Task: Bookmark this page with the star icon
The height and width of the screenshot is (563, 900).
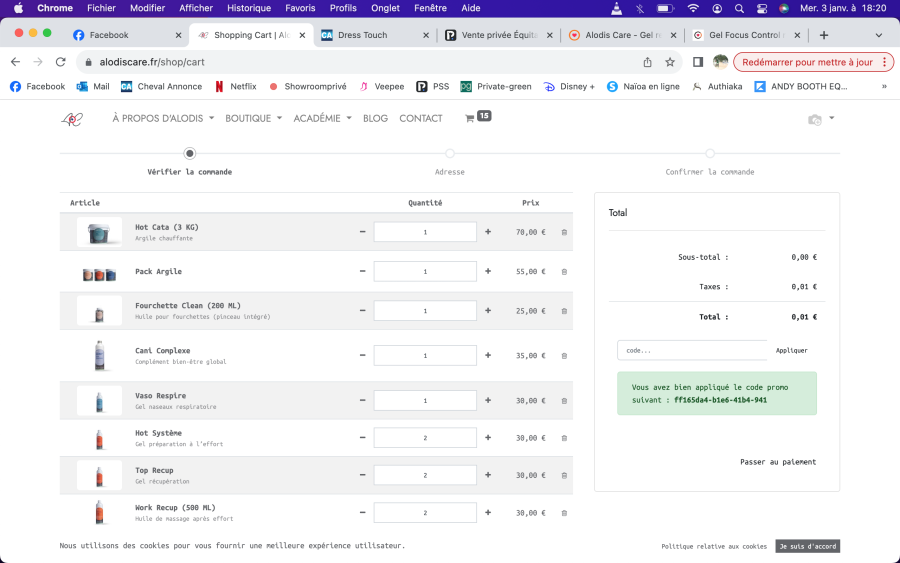Action: tap(670, 62)
